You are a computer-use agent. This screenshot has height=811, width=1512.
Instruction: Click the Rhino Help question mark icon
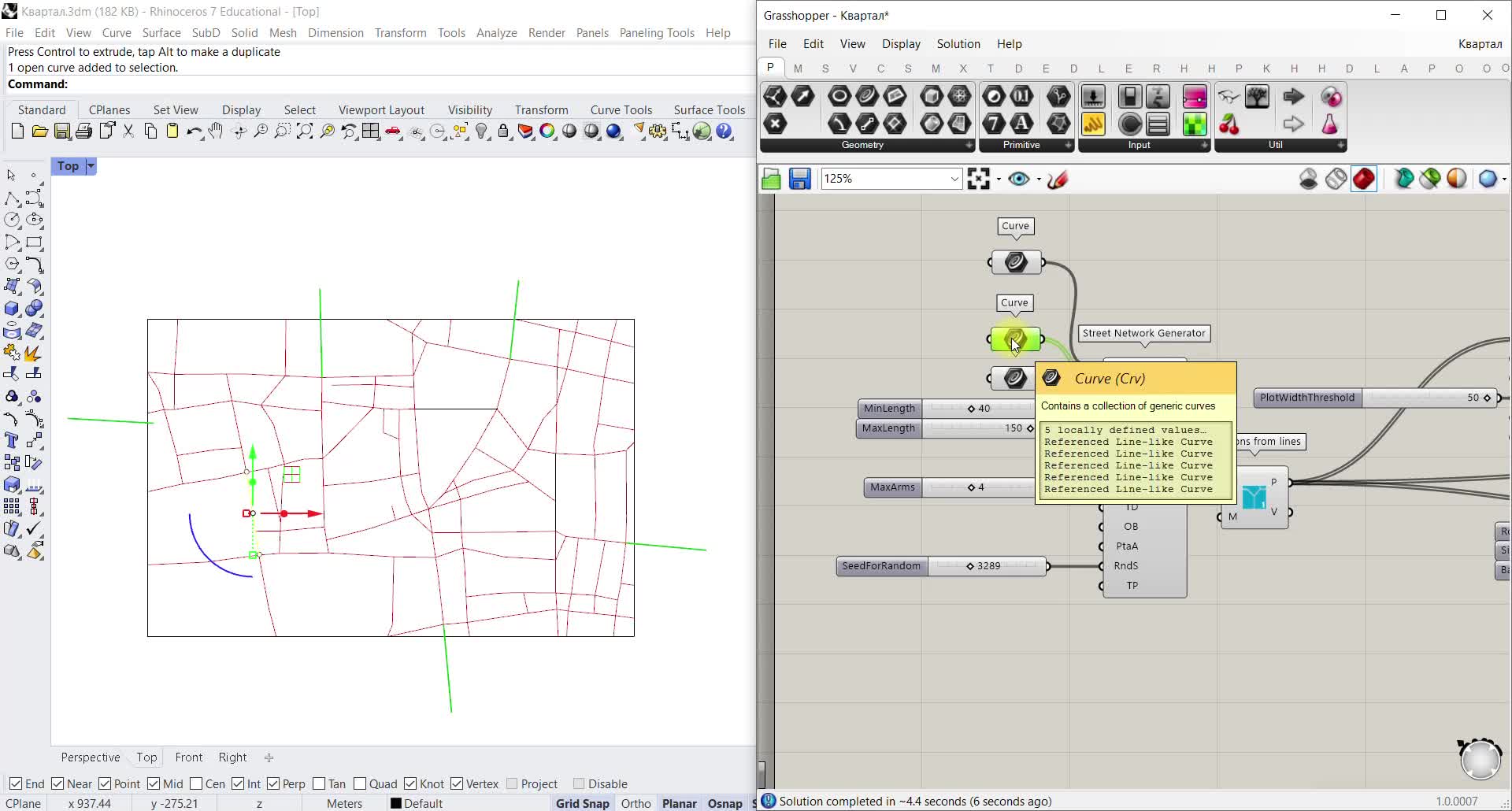click(724, 131)
